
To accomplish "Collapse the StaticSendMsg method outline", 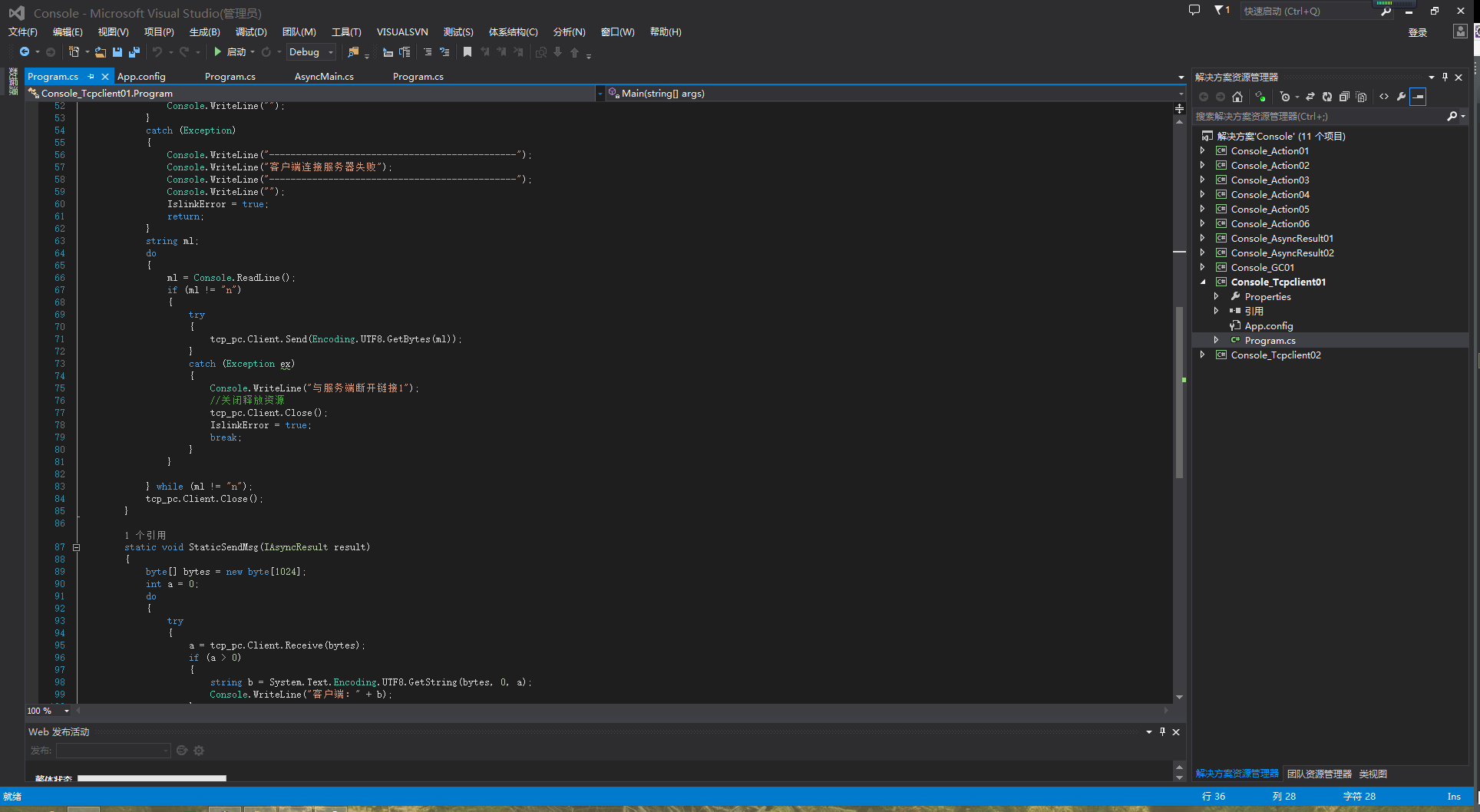I will click(76, 547).
